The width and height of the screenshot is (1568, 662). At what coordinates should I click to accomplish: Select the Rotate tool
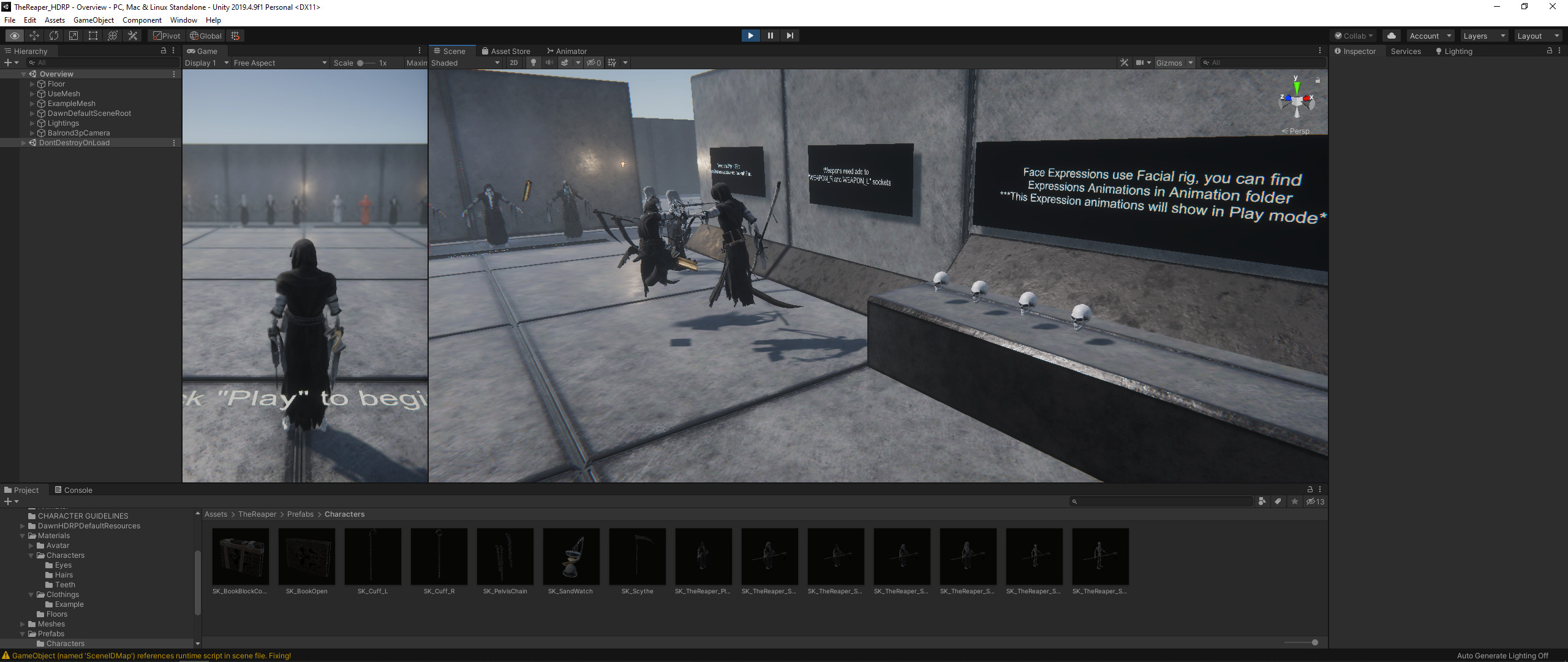point(54,36)
